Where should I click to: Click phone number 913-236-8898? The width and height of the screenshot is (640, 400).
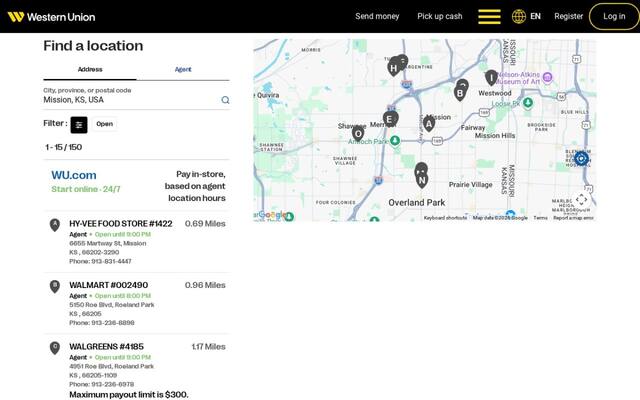click(x=113, y=323)
